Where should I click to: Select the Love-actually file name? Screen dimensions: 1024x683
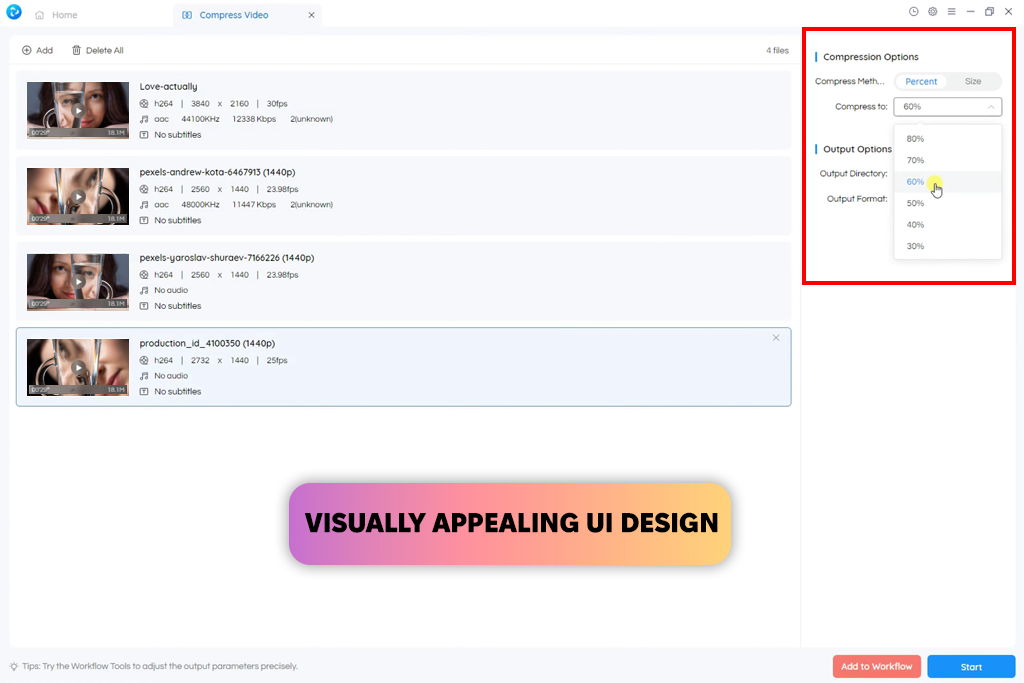(168, 86)
